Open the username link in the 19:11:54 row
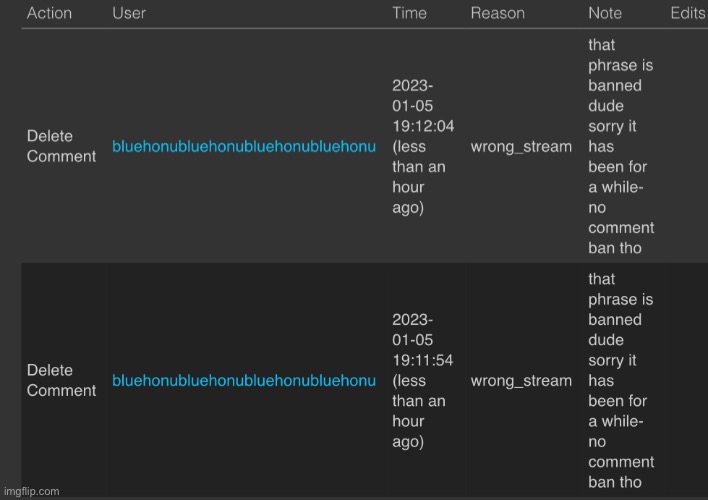This screenshot has height=500, width=708. coord(244,381)
